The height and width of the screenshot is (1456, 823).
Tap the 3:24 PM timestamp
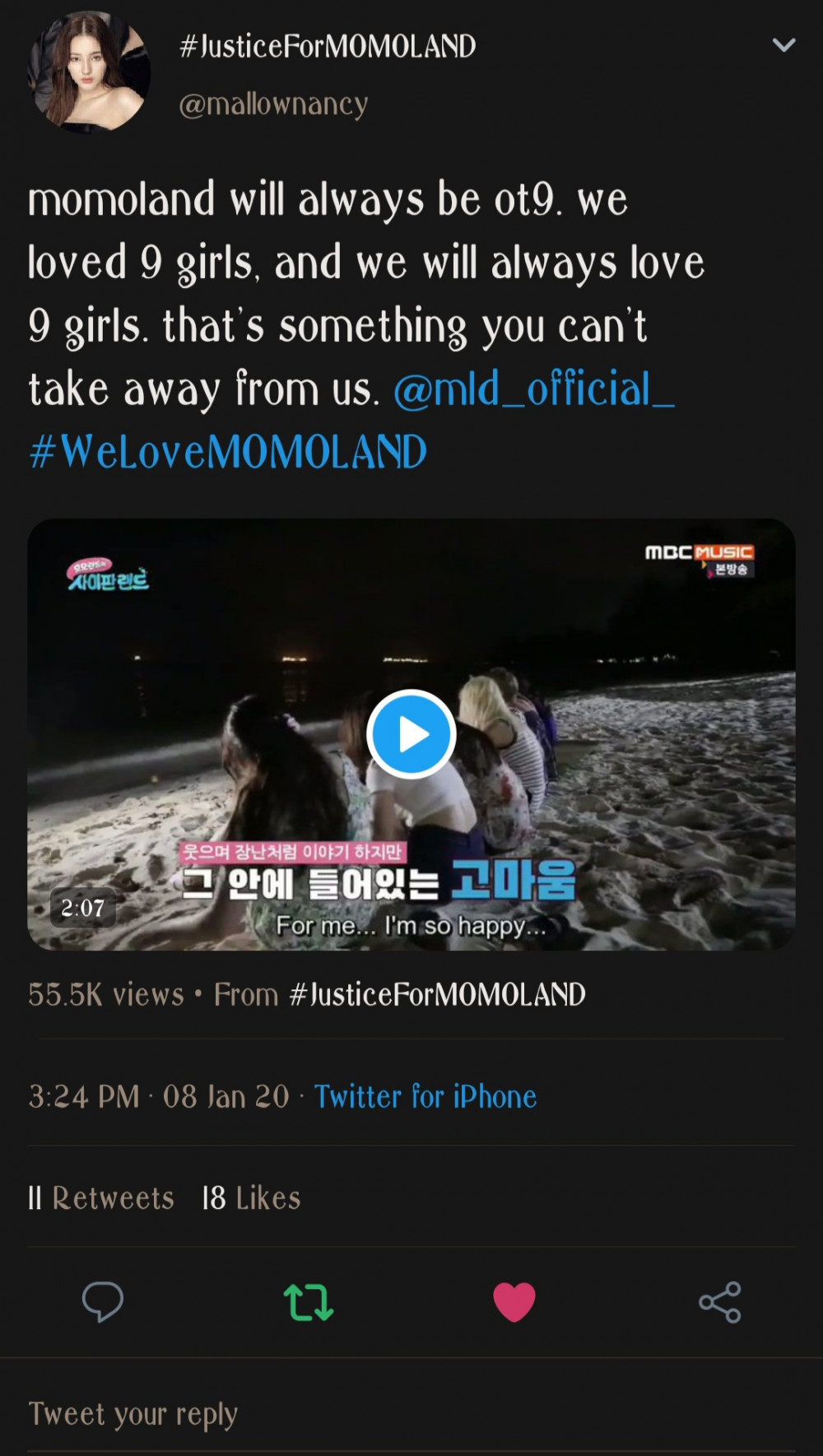pos(84,1096)
